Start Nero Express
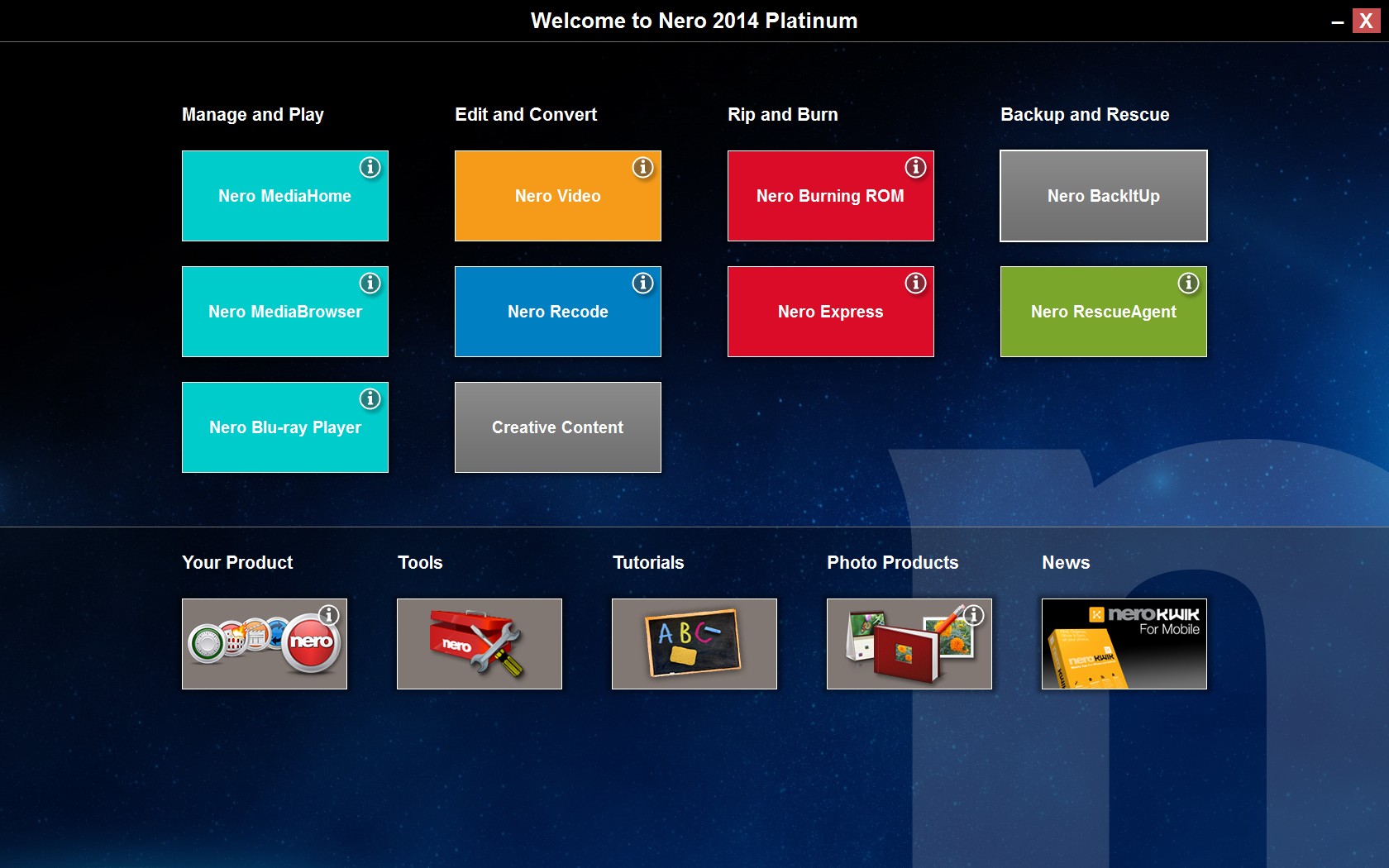The height and width of the screenshot is (868, 1389). 831,312
